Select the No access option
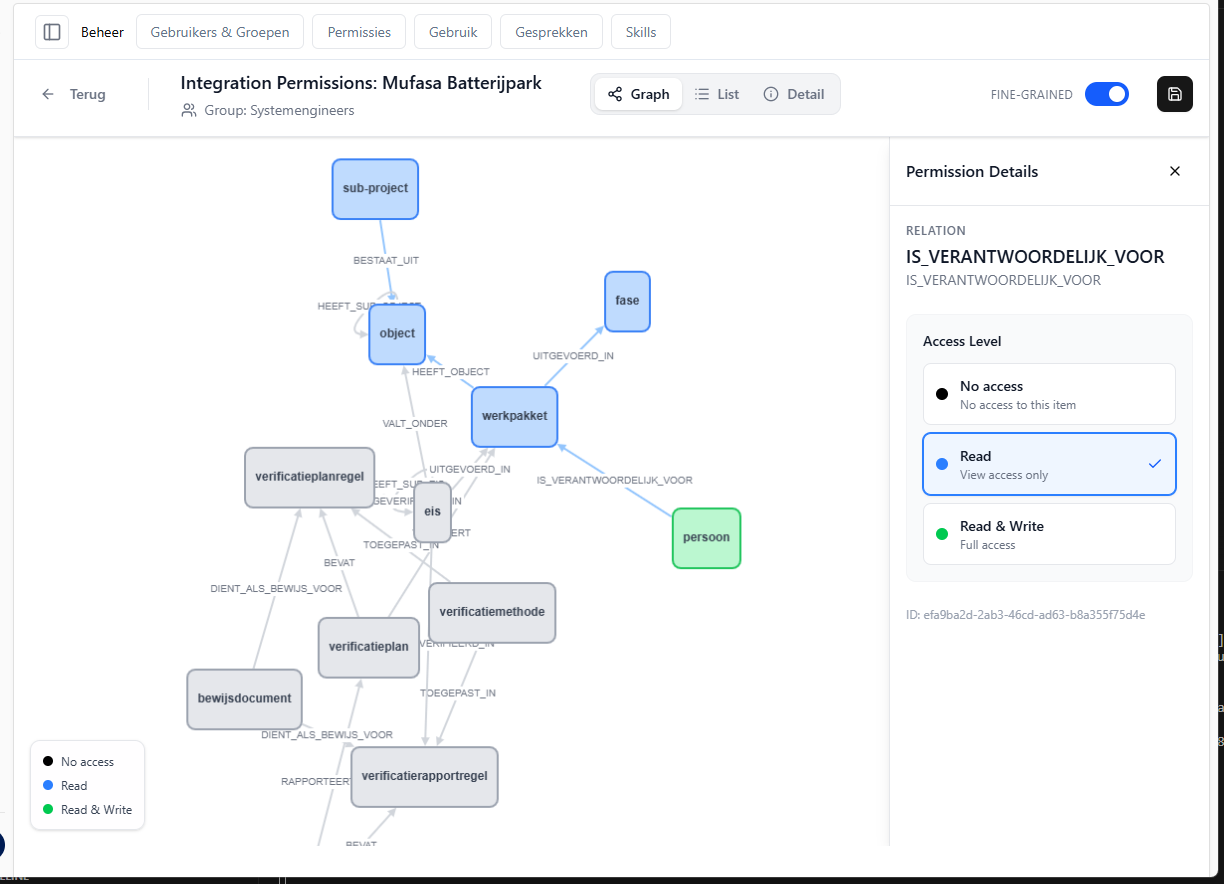The height and width of the screenshot is (884, 1224). click(x=1048, y=394)
